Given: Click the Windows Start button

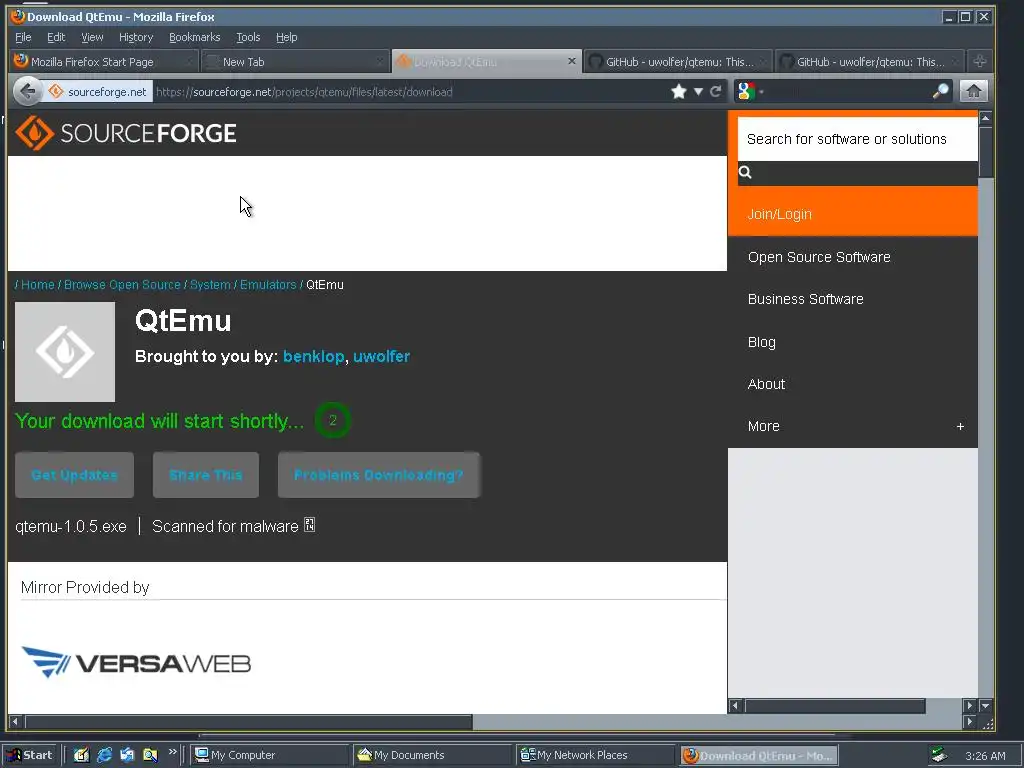Looking at the screenshot, I should (x=30, y=755).
